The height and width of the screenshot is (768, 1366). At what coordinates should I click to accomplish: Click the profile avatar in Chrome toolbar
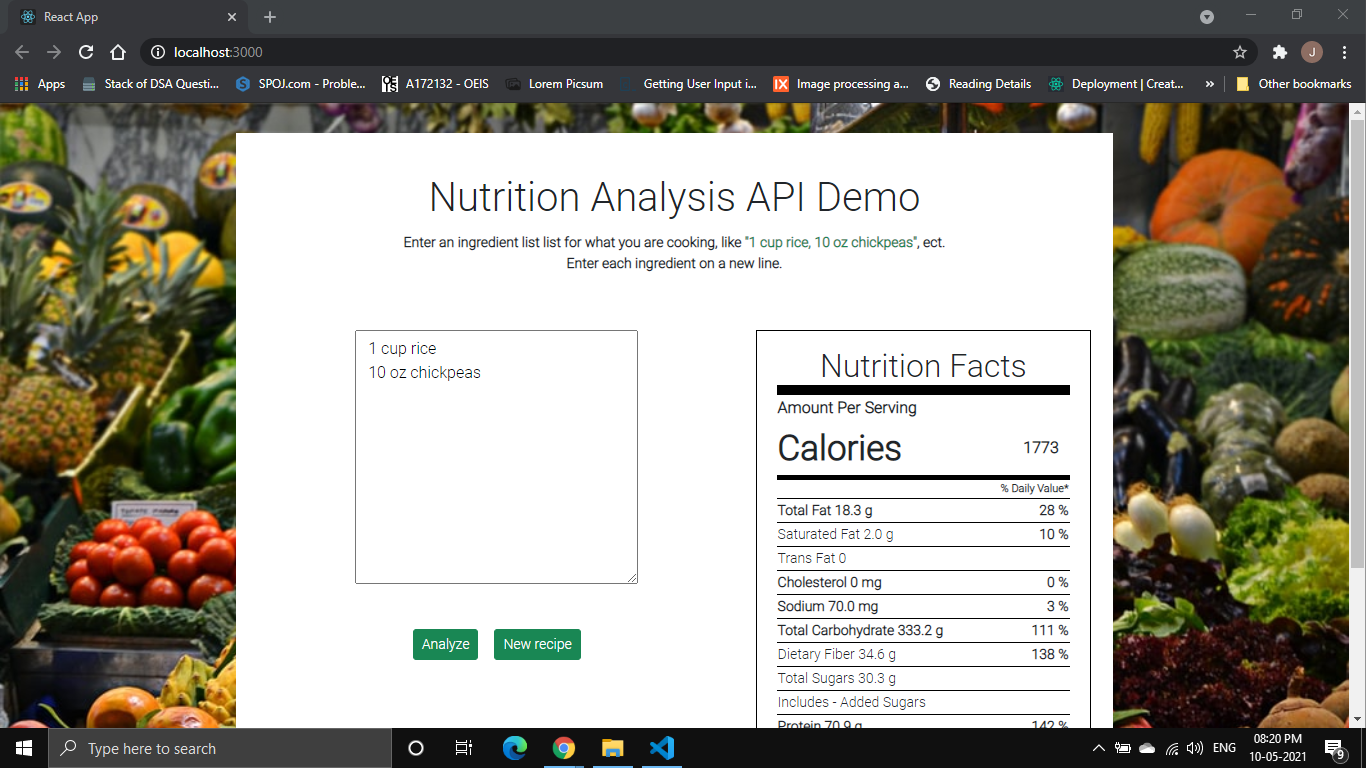click(x=1314, y=52)
